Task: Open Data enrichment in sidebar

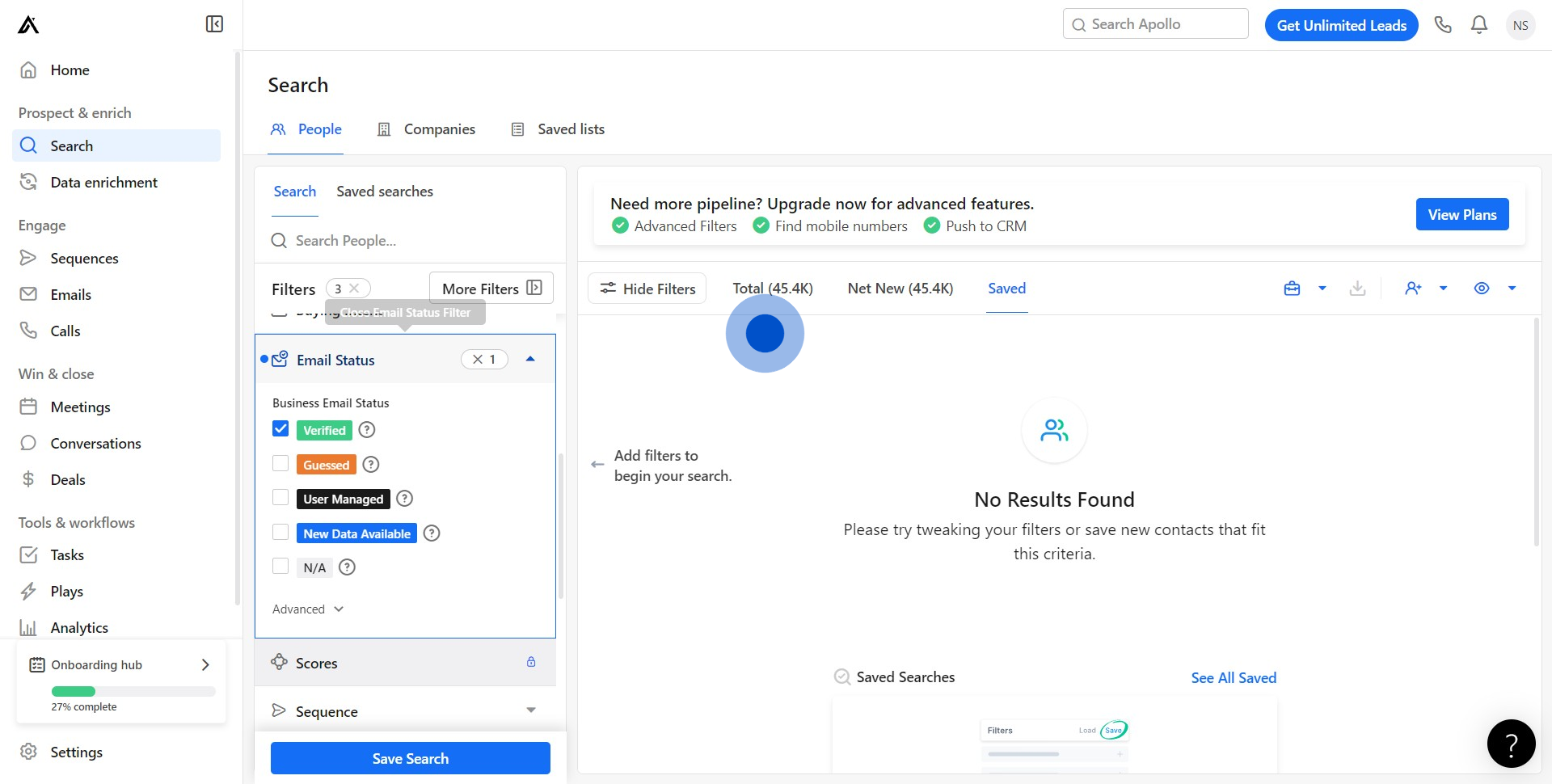Action: click(x=103, y=183)
